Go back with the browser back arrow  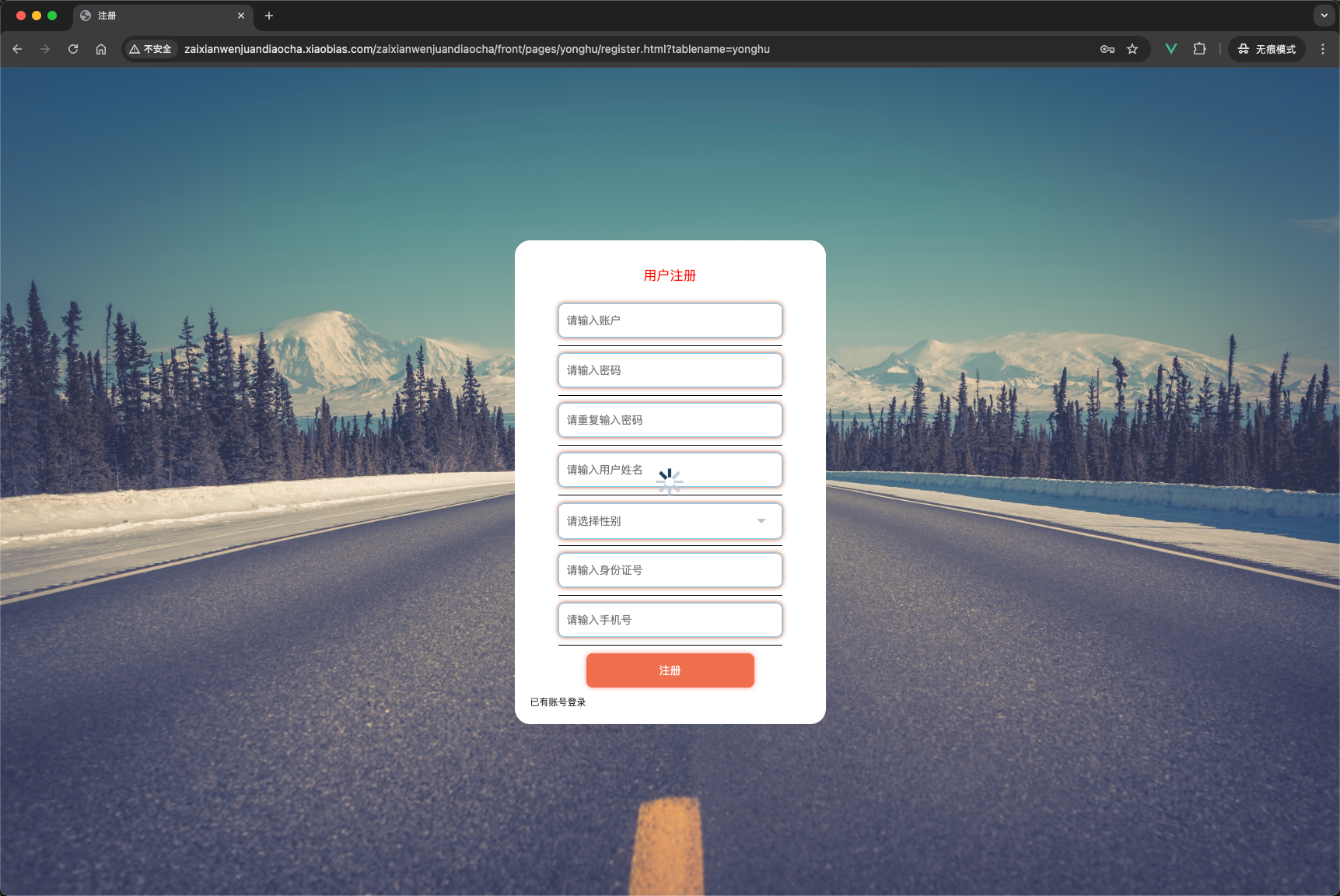[17, 49]
